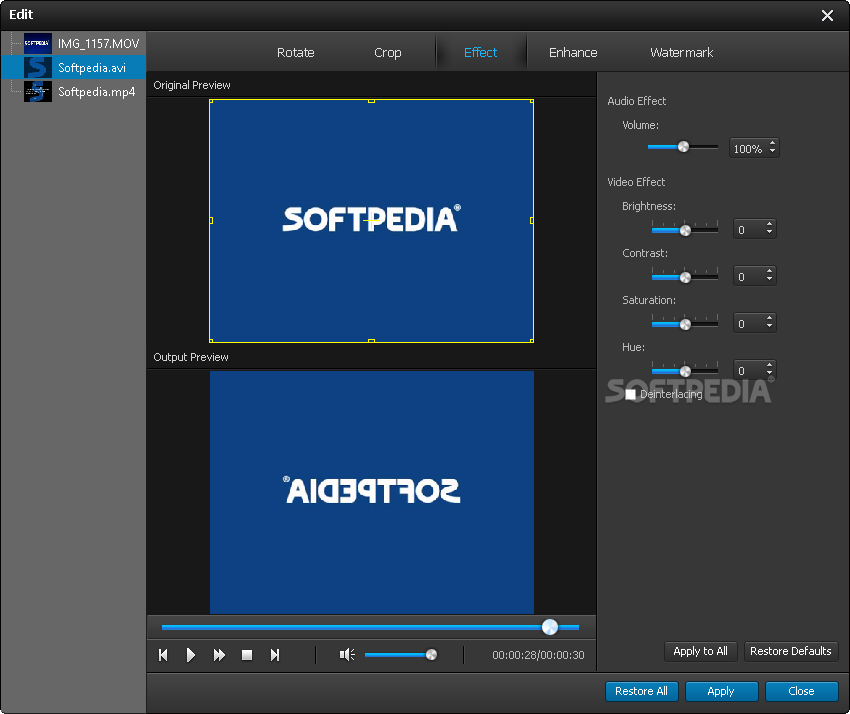Viewport: 850px width, 714px height.
Task: Mute audio with the speaker icon
Action: [347, 655]
